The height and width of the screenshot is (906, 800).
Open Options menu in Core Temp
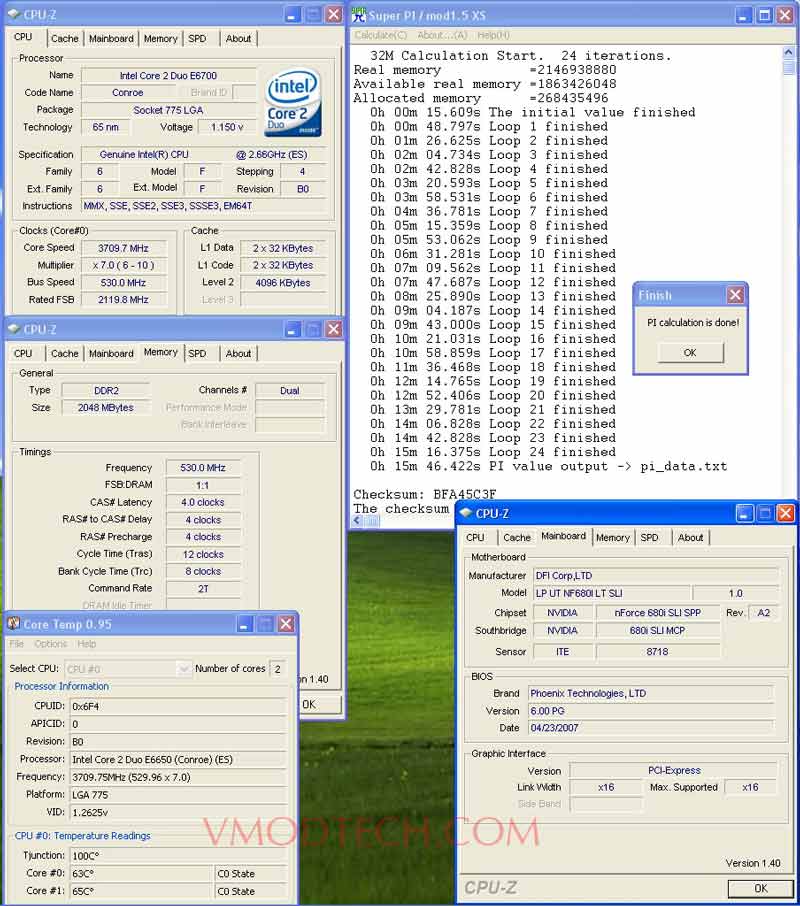click(x=51, y=644)
